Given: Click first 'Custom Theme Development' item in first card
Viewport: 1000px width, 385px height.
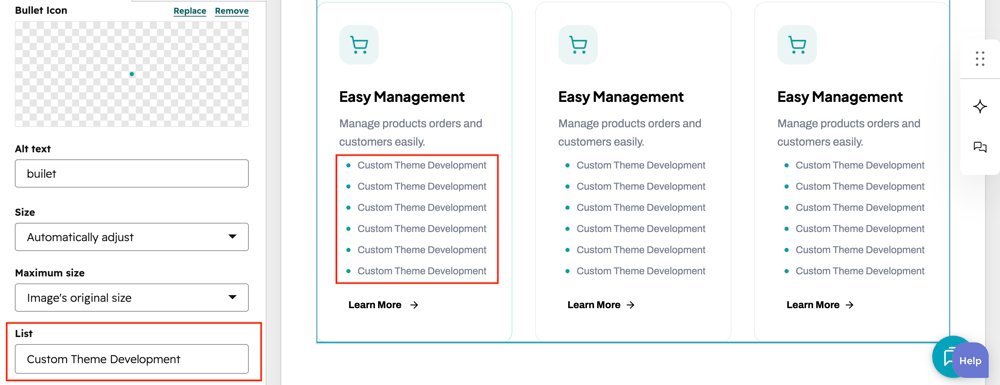Looking at the screenshot, I should [x=422, y=165].
